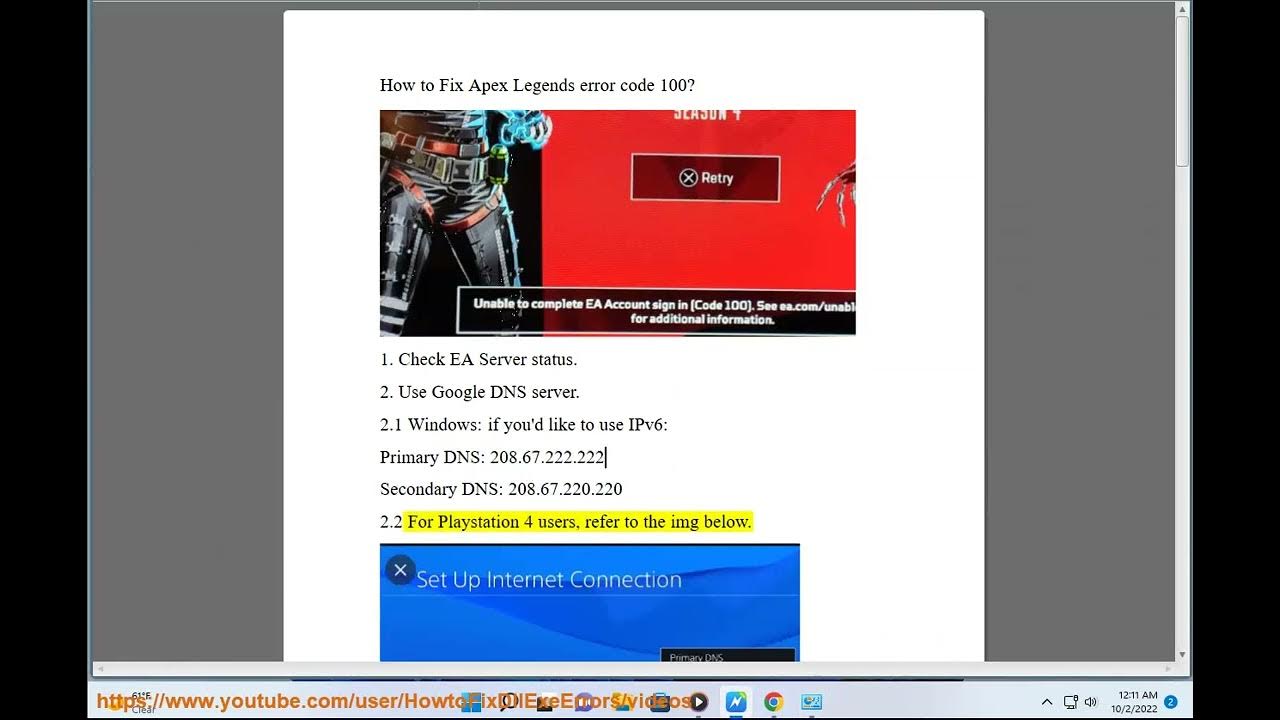Open the round play-button app in taskbar
This screenshot has height=720, width=1280.
[x=698, y=702]
